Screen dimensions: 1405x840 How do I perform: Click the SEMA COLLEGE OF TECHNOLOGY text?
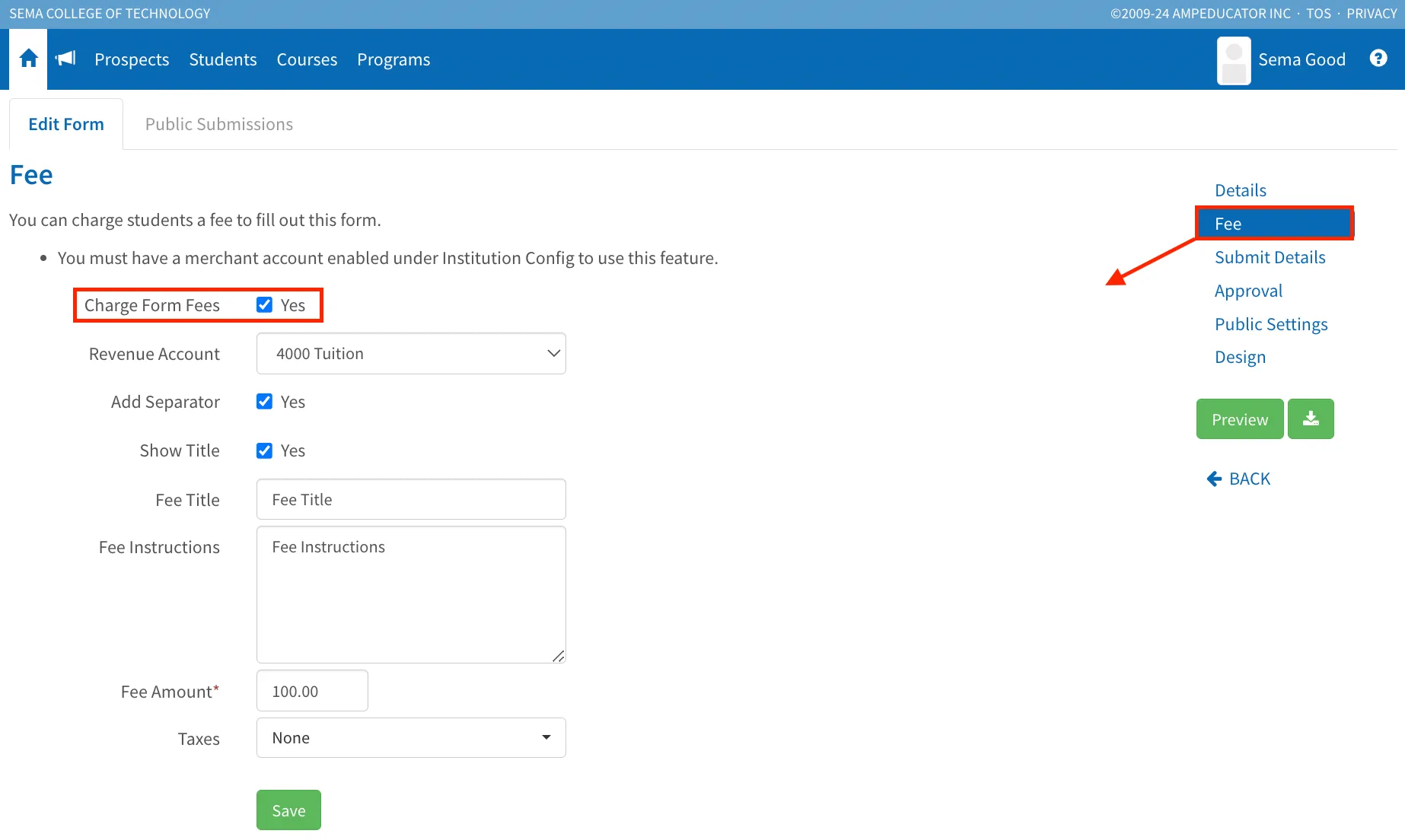[x=110, y=14]
